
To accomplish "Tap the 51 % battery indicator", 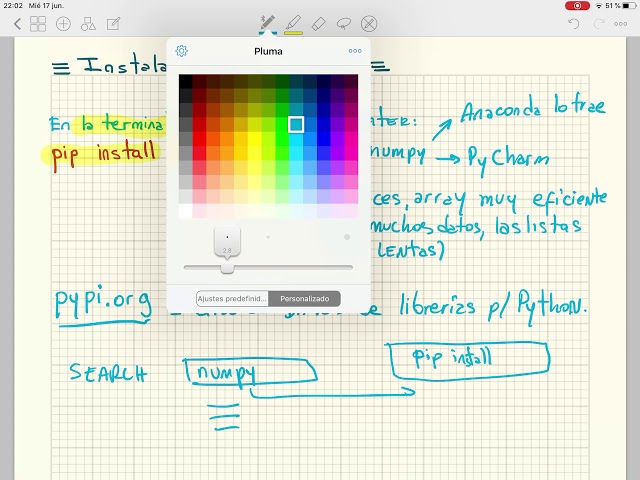I will click(x=620, y=6).
